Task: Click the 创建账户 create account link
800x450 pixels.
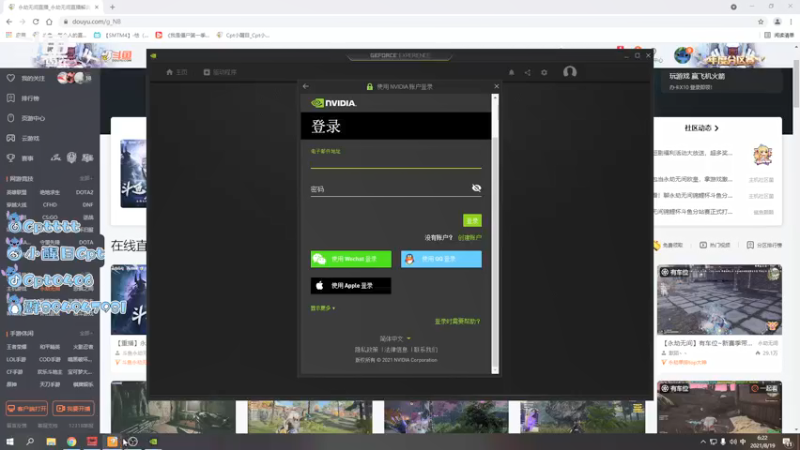Action: 469,238
